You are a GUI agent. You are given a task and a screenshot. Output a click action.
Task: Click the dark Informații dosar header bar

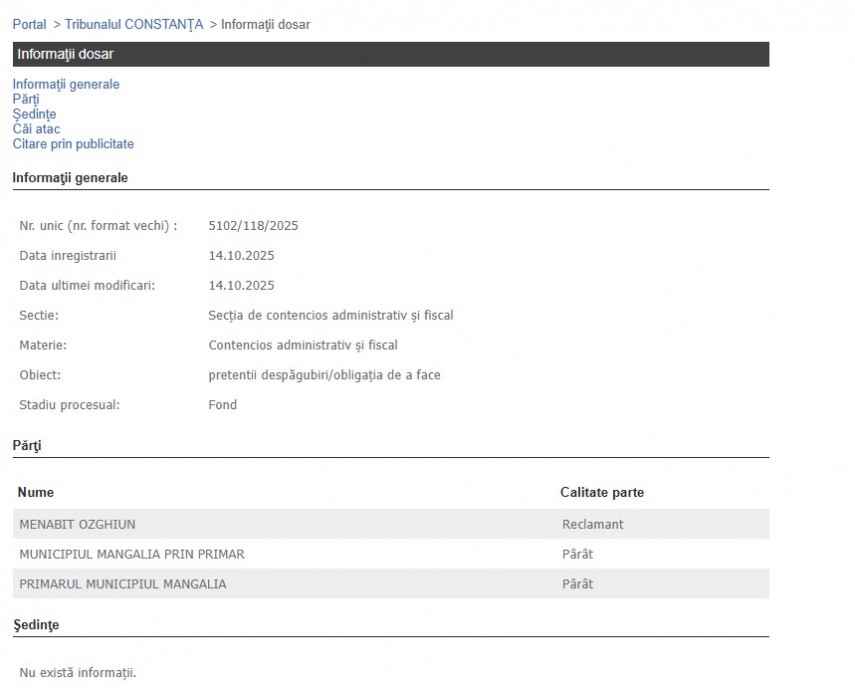390,54
